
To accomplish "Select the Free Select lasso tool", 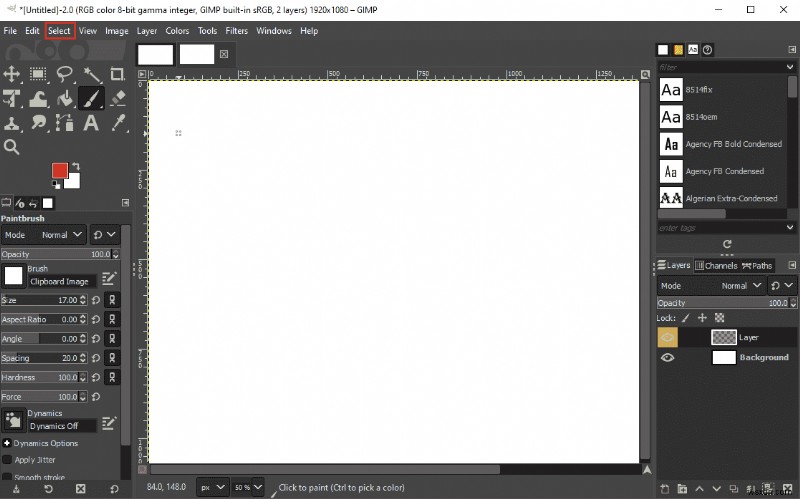I will point(64,74).
